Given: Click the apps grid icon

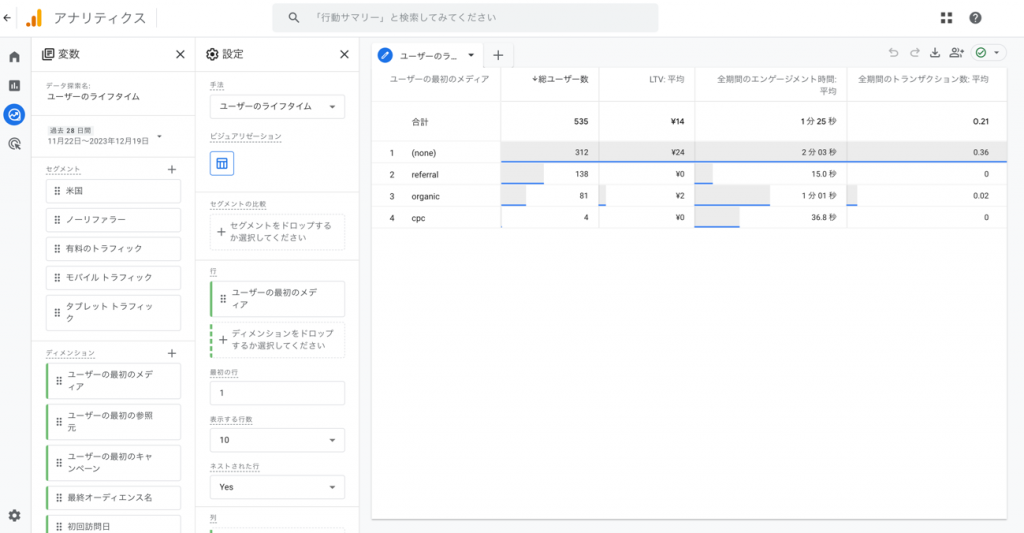Looking at the screenshot, I should [946, 18].
